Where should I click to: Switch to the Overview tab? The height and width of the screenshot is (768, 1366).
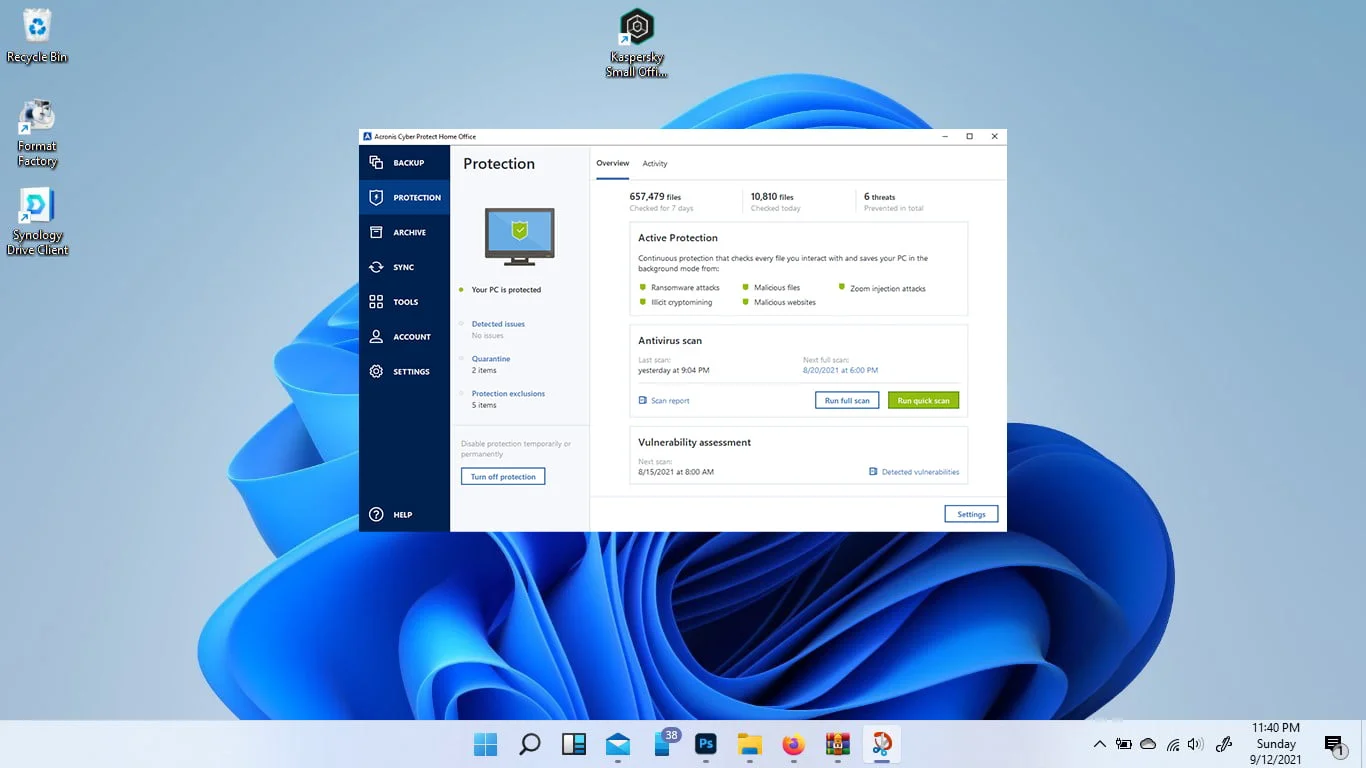(613, 163)
